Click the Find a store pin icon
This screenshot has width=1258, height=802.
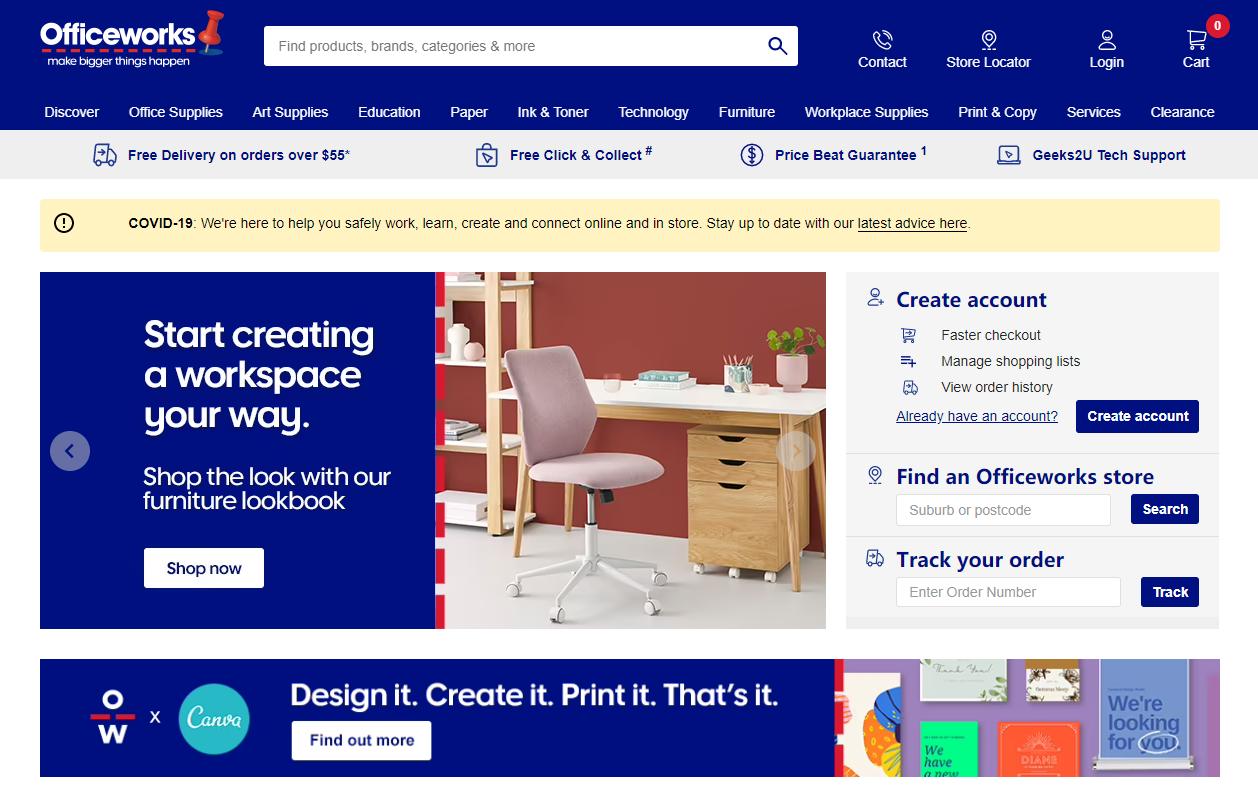point(875,475)
